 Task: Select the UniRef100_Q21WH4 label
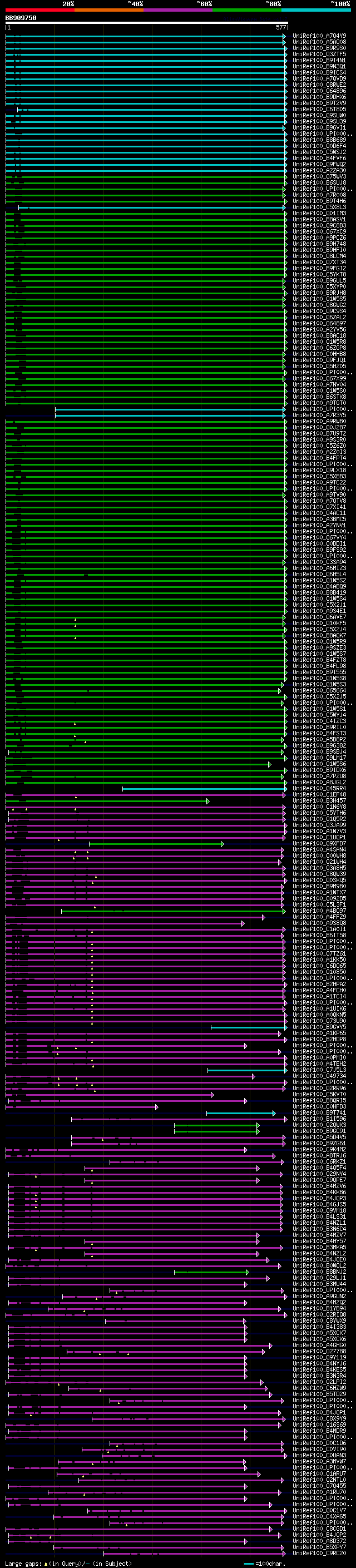pyautogui.click(x=319, y=862)
